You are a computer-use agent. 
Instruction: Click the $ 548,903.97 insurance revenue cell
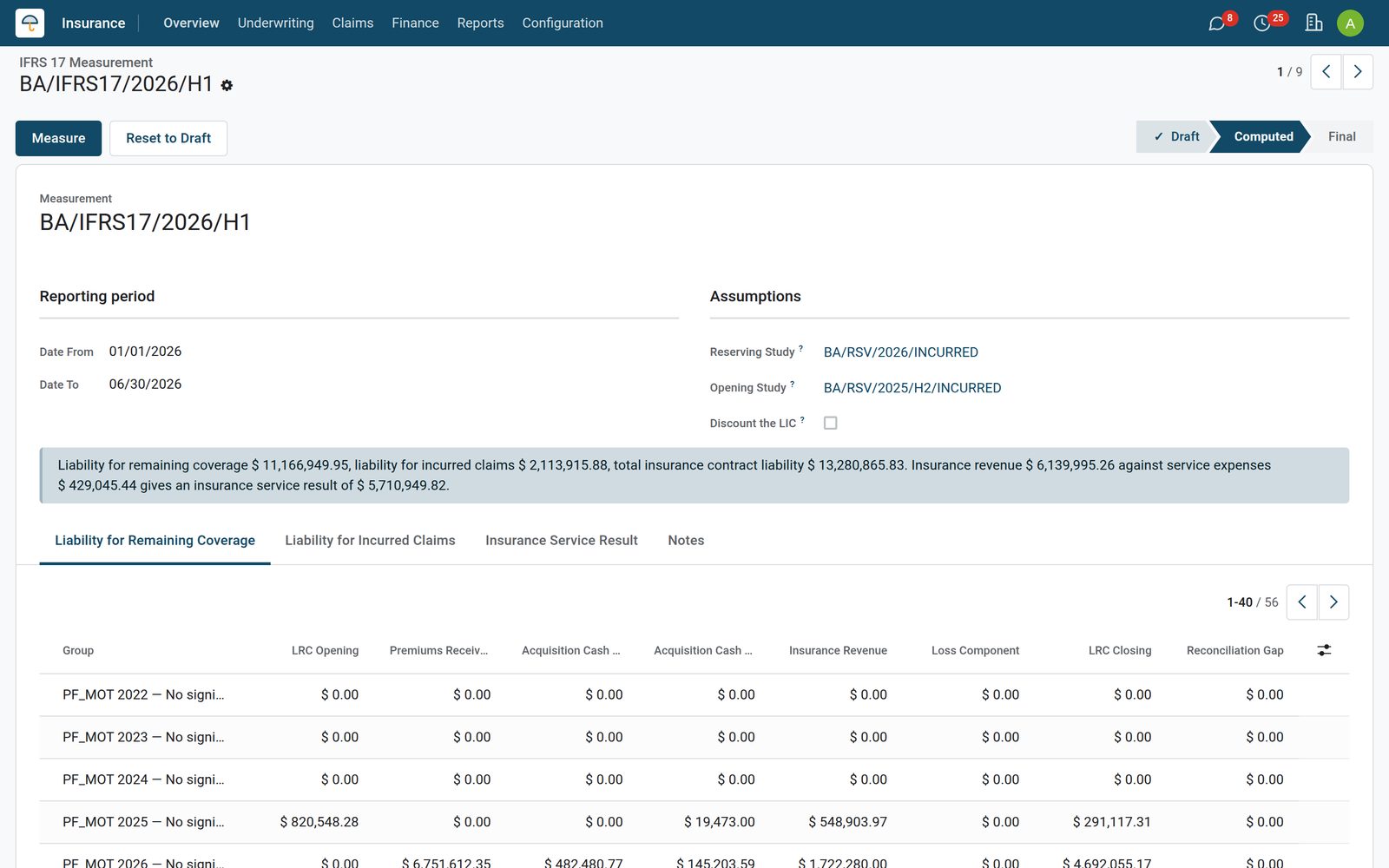[x=847, y=822]
